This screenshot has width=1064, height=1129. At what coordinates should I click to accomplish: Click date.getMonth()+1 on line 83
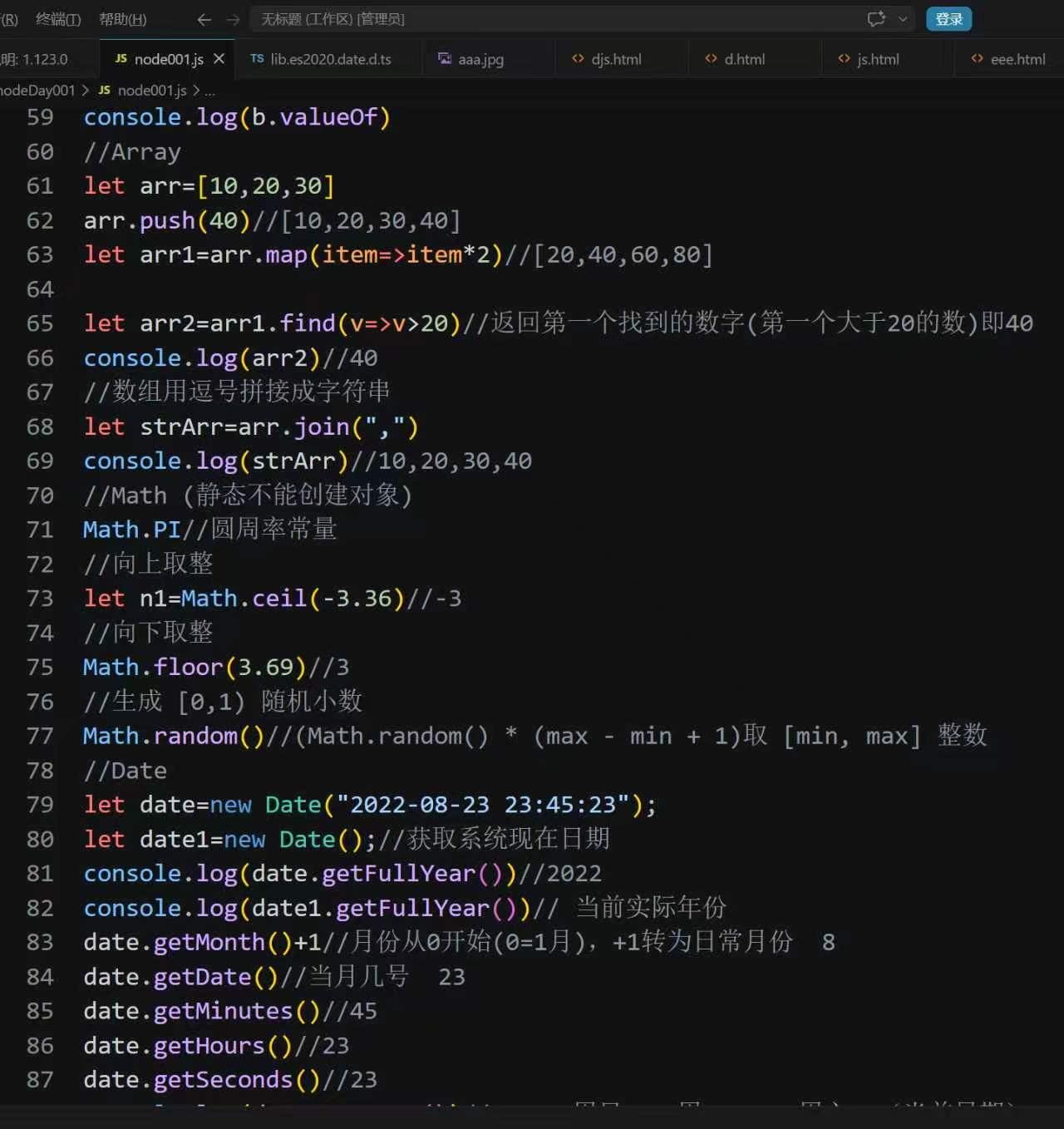202,943
